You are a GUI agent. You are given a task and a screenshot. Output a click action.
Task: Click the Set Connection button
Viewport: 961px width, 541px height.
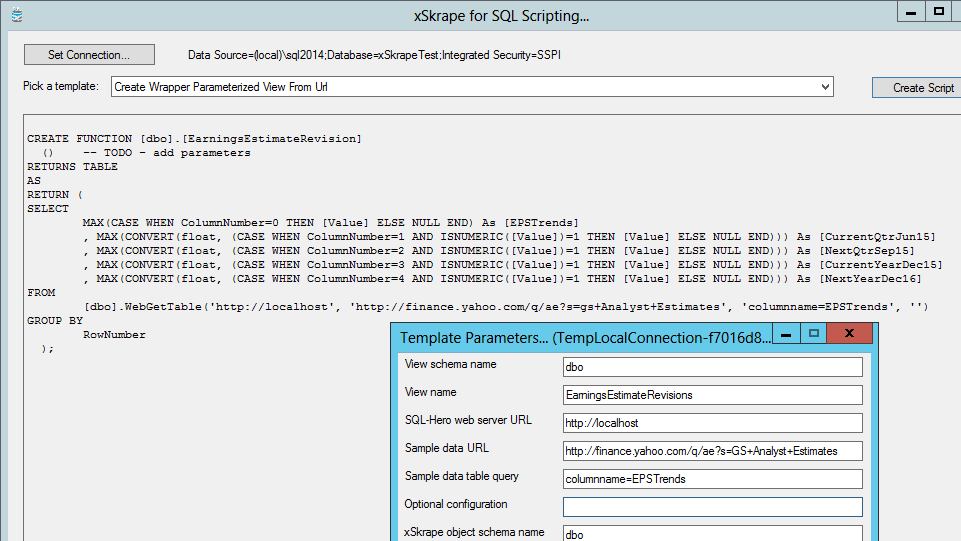point(89,55)
